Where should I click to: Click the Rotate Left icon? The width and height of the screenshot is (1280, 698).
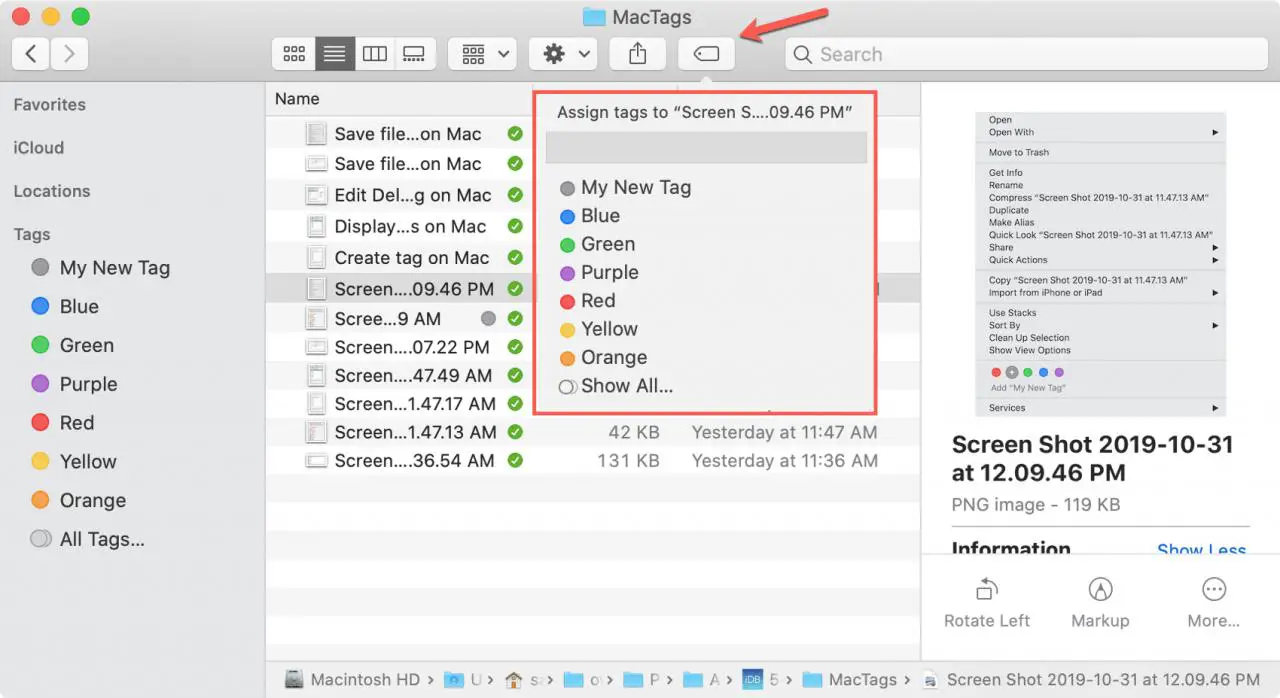coord(986,590)
